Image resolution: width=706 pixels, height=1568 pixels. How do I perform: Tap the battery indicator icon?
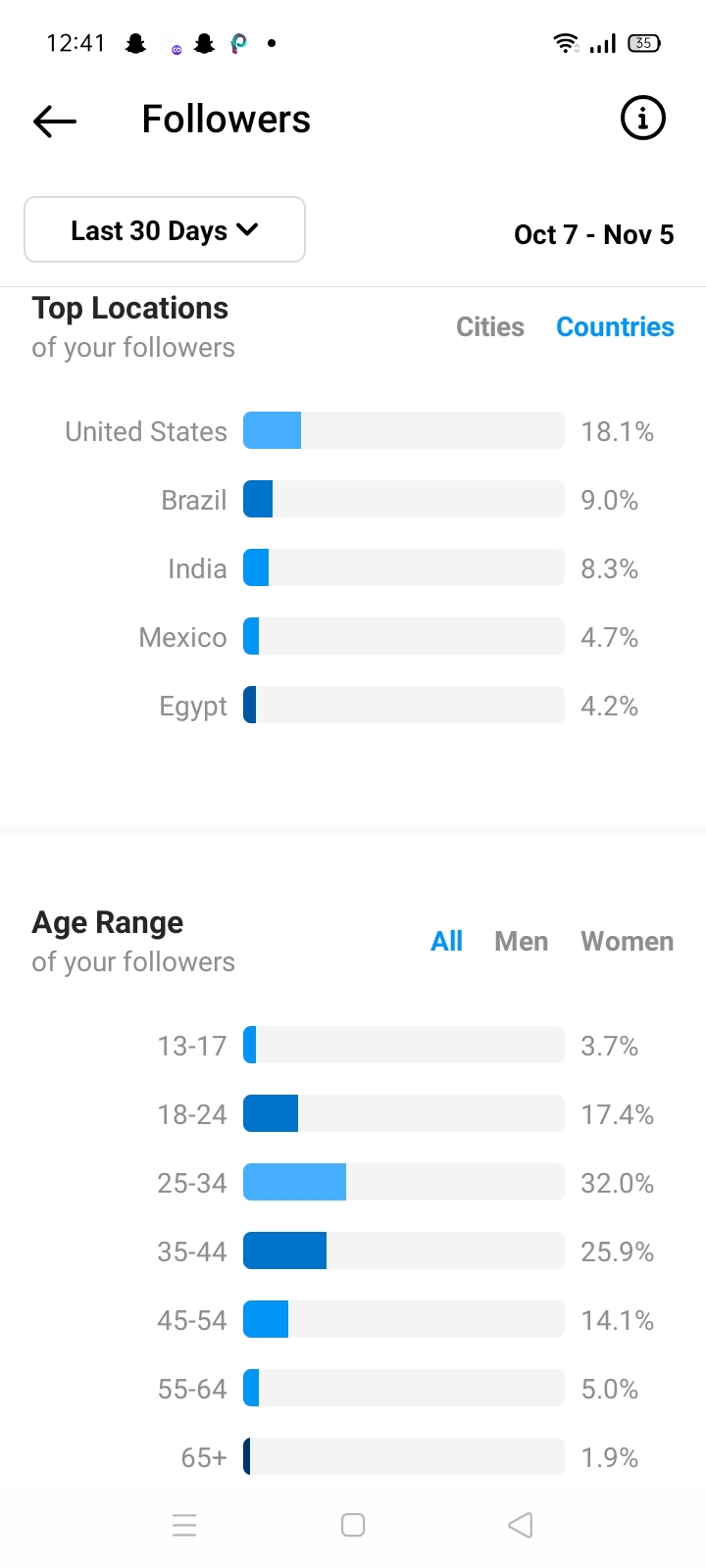(644, 43)
